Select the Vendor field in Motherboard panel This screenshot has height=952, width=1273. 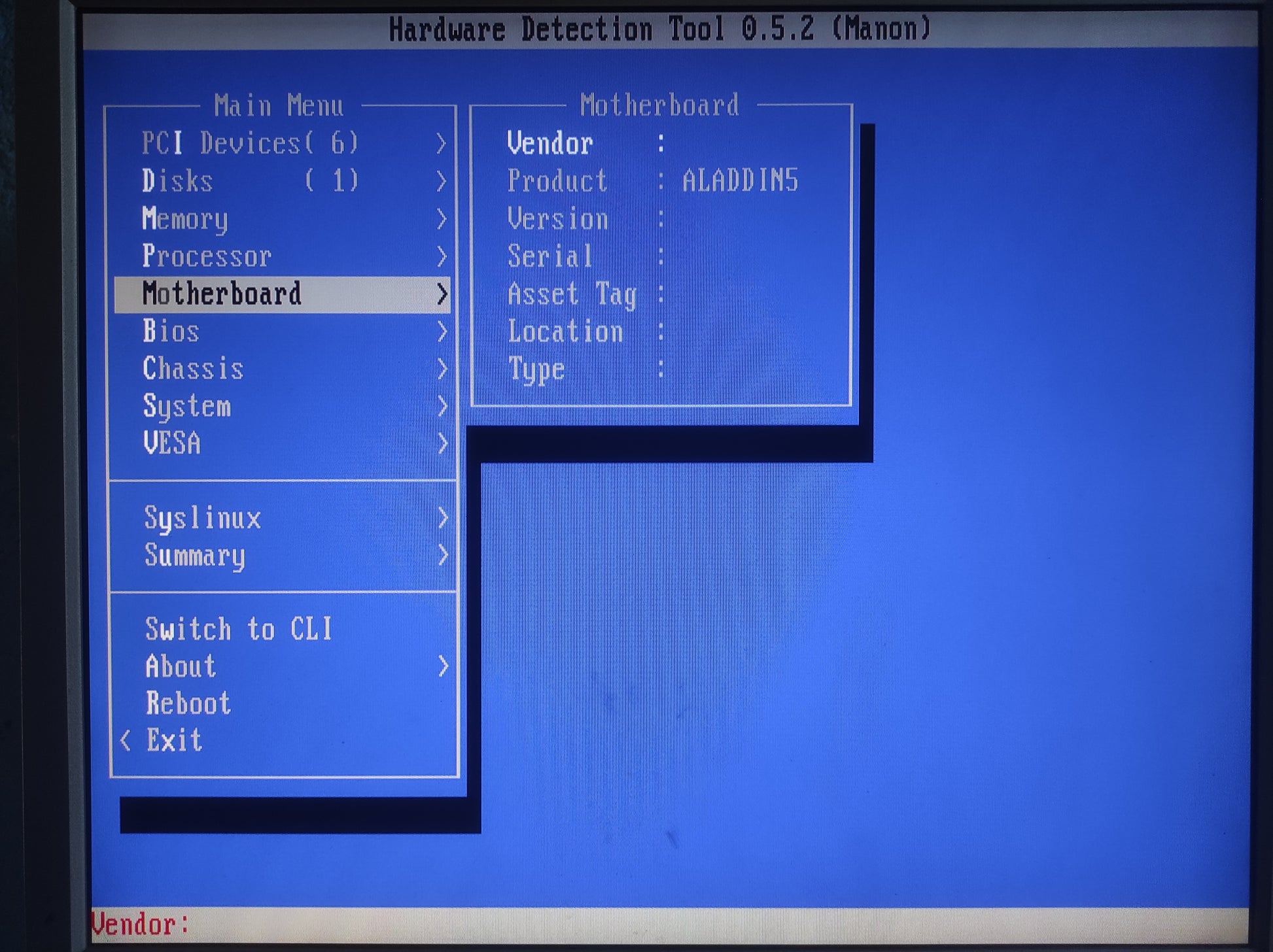click(550, 143)
